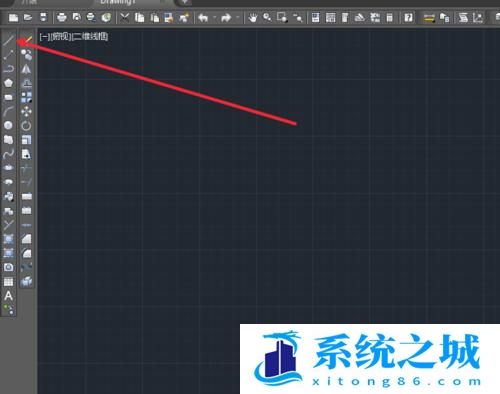The width and height of the screenshot is (500, 394).
Task: Select the Multiline Text 'A' tool
Action: 9,296
